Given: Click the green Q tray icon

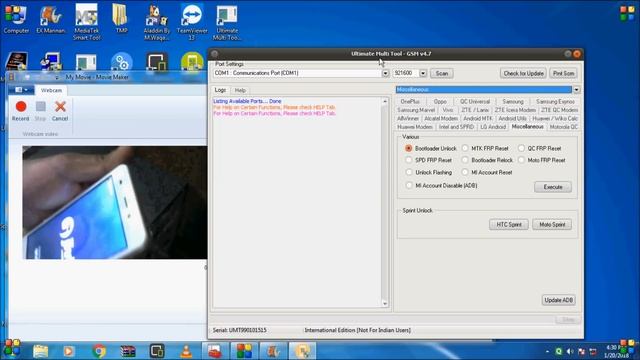Looking at the screenshot, I should point(558,351).
